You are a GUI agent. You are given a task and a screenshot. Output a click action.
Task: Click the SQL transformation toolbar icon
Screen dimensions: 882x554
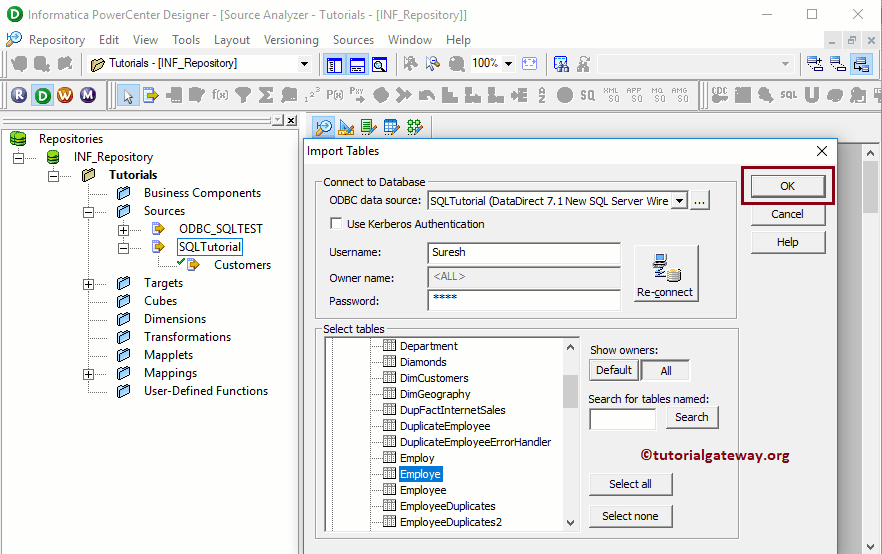point(789,95)
